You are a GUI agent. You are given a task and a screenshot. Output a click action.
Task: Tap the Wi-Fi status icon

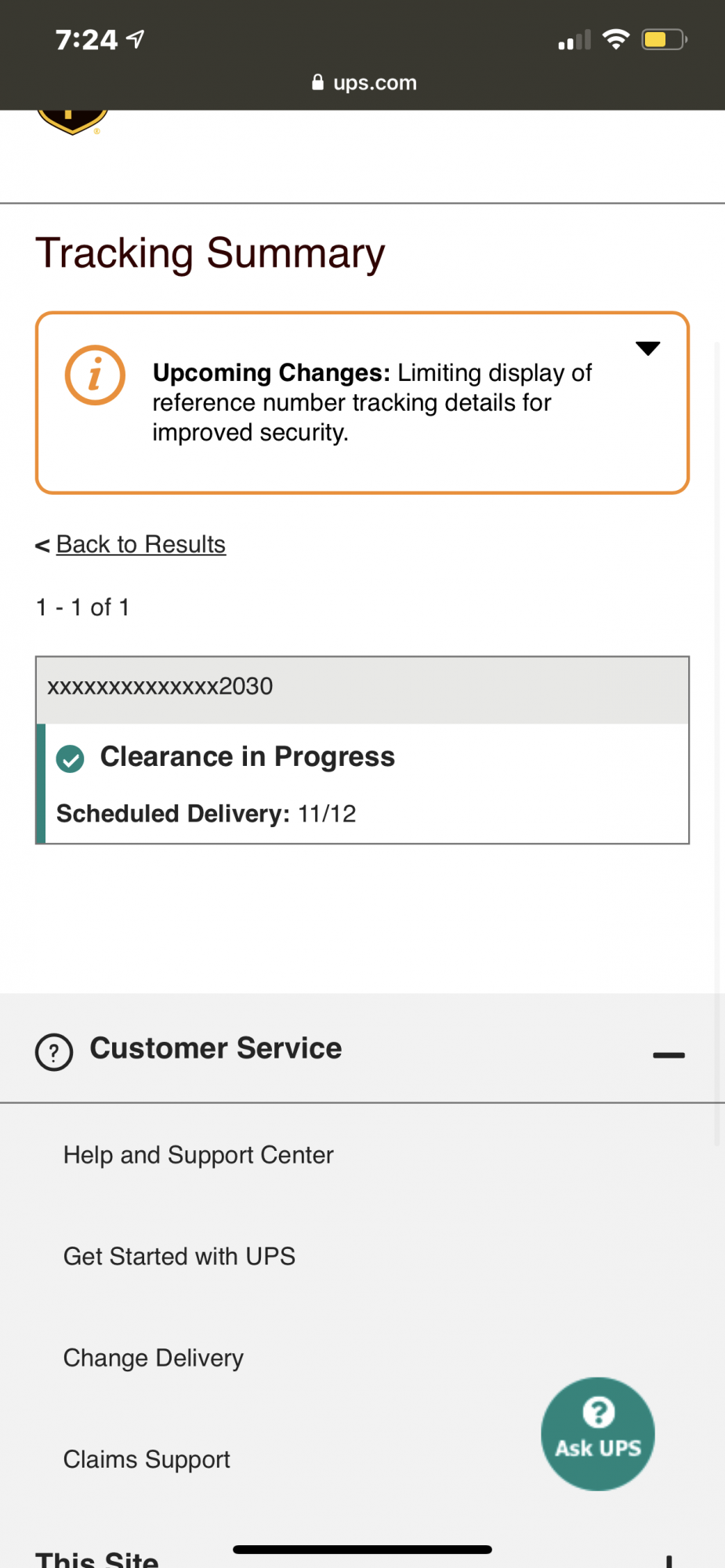click(x=616, y=39)
